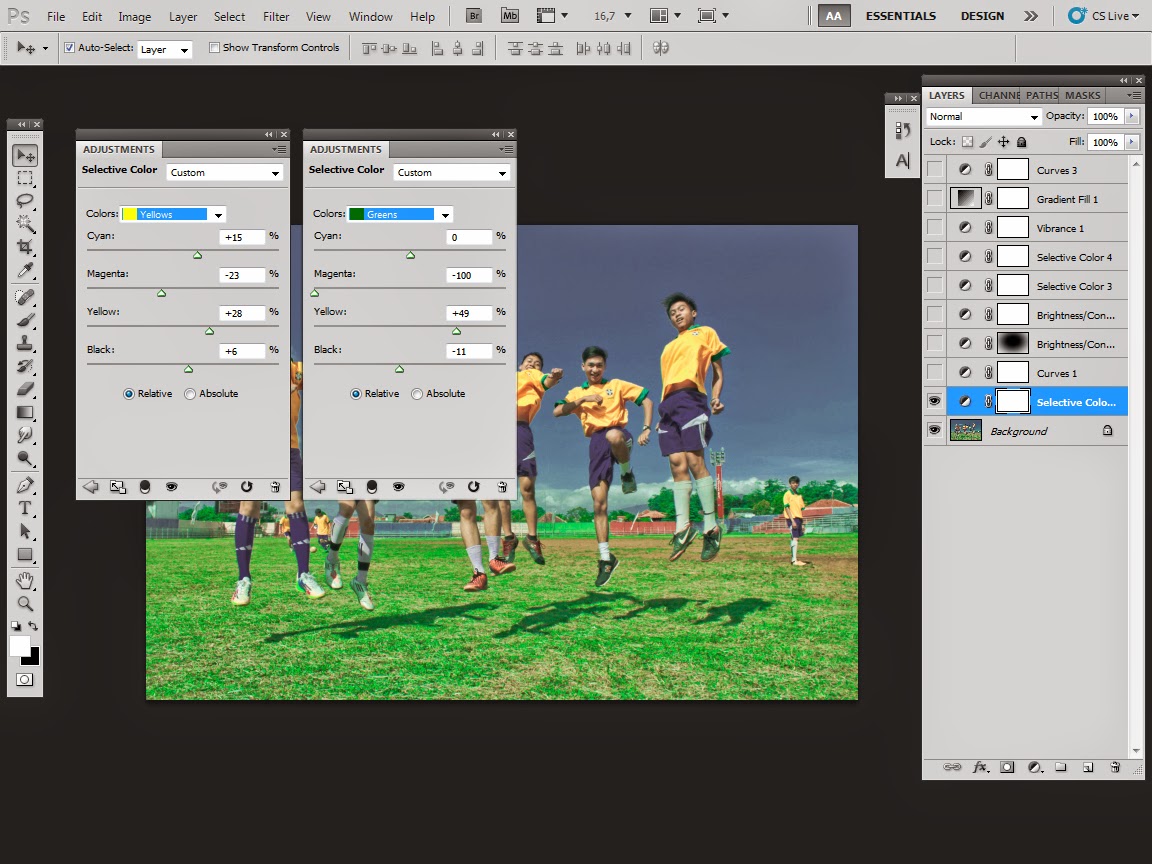
Task: Open the File menu
Action: [56, 16]
